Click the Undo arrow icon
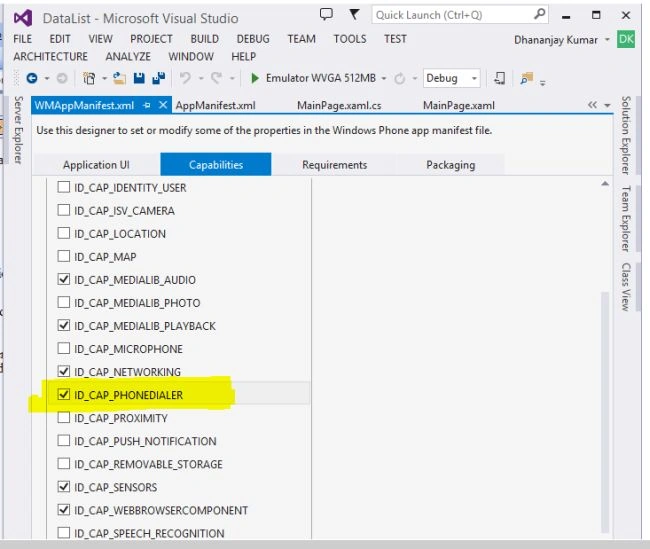 [185, 78]
